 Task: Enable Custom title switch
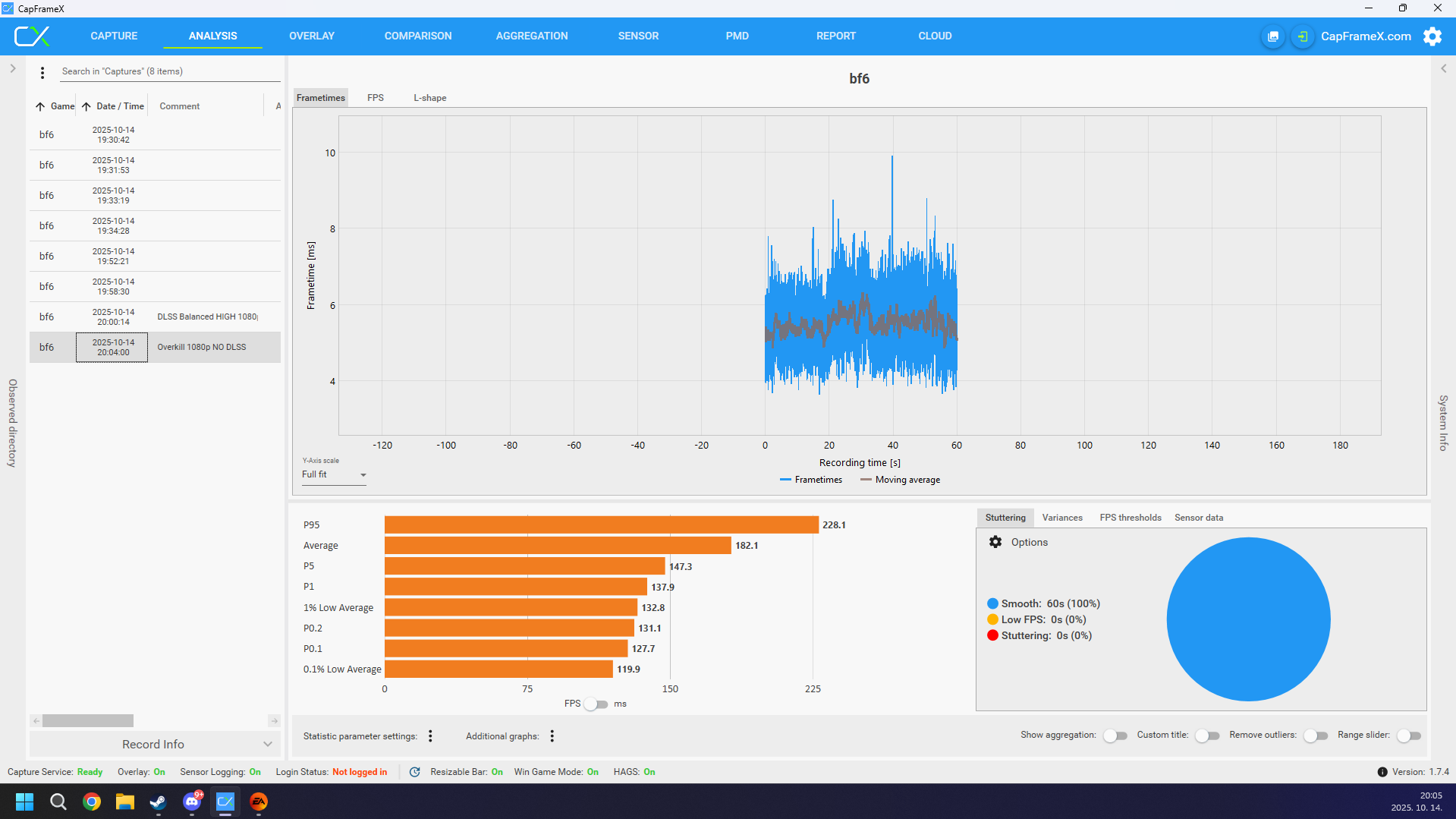coord(1207,736)
